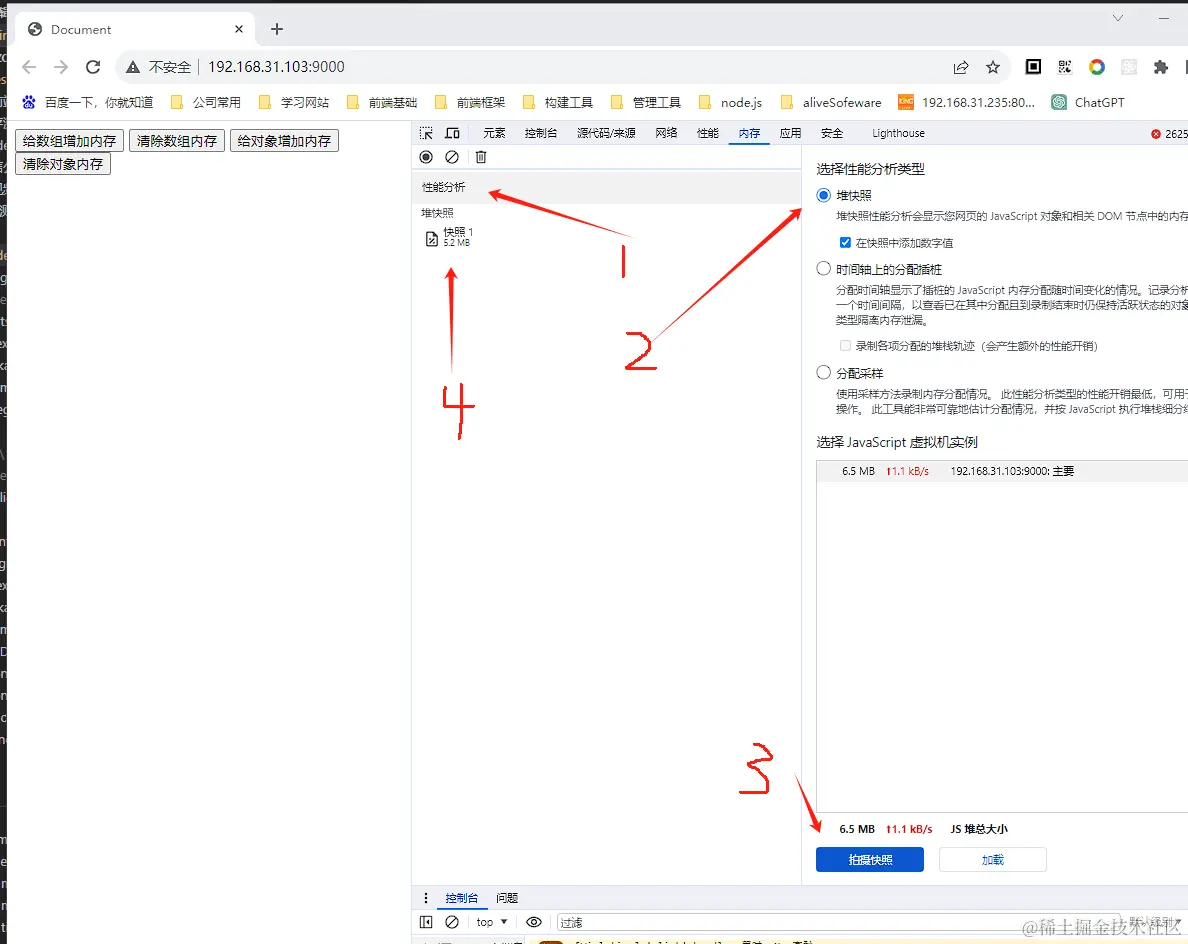Click the trash can garbage collect icon
1188x944 pixels.
(480, 157)
